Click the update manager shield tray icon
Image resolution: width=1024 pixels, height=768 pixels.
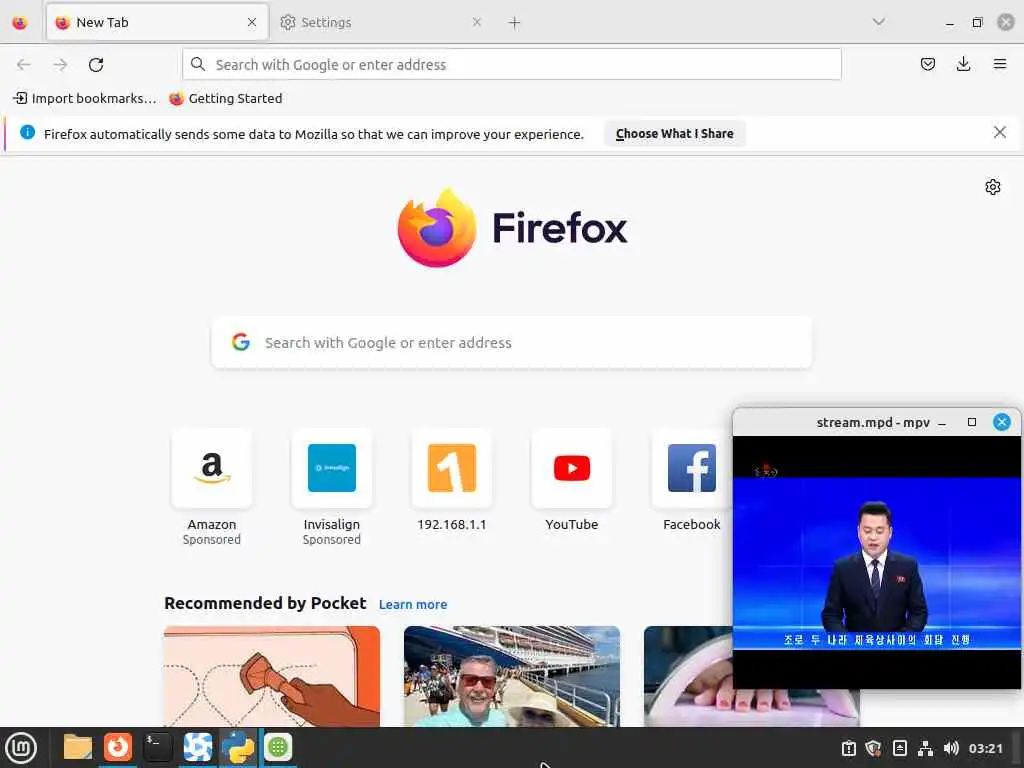coord(874,748)
